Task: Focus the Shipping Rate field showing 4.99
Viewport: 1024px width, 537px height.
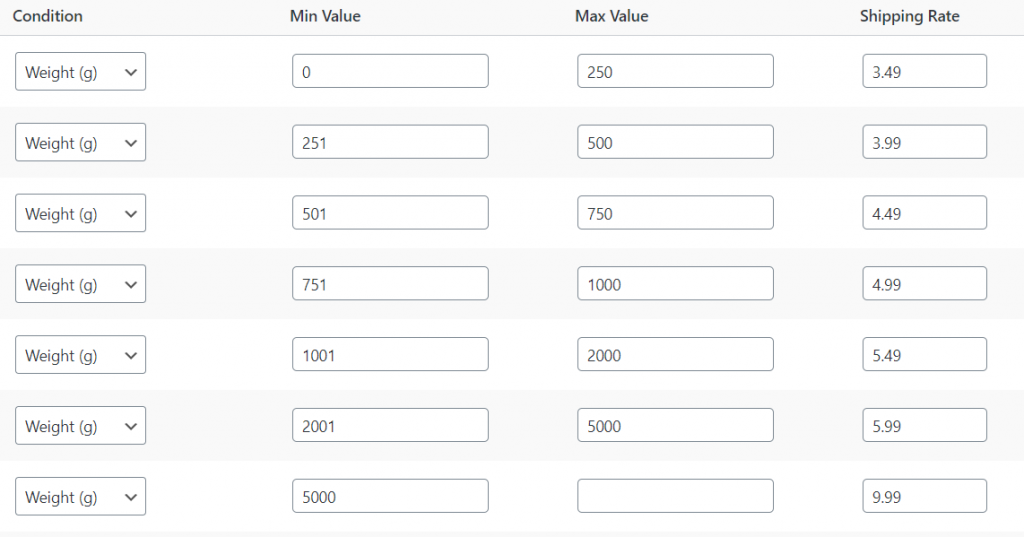Action: (x=925, y=284)
